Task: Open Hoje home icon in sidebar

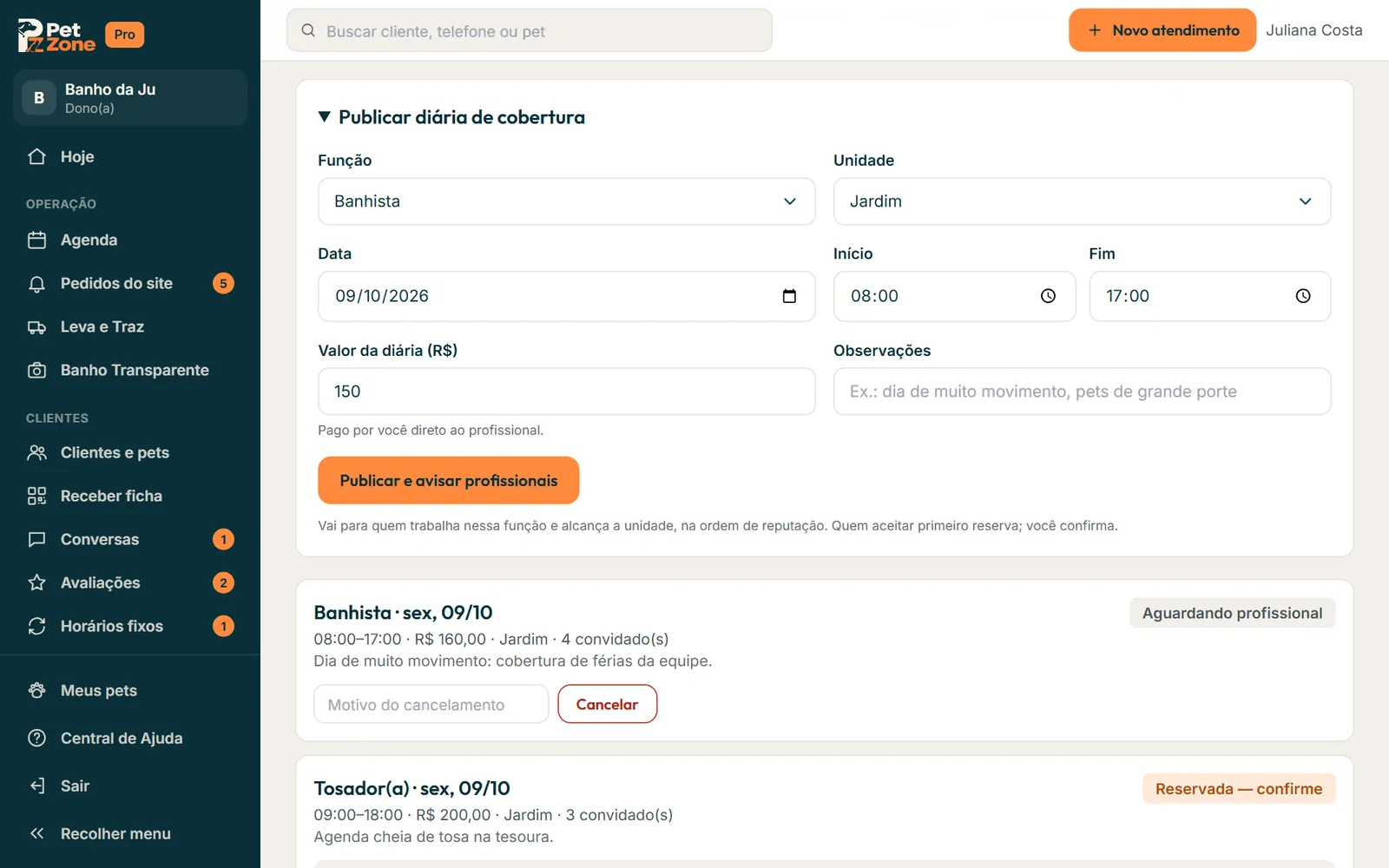Action: [x=36, y=156]
